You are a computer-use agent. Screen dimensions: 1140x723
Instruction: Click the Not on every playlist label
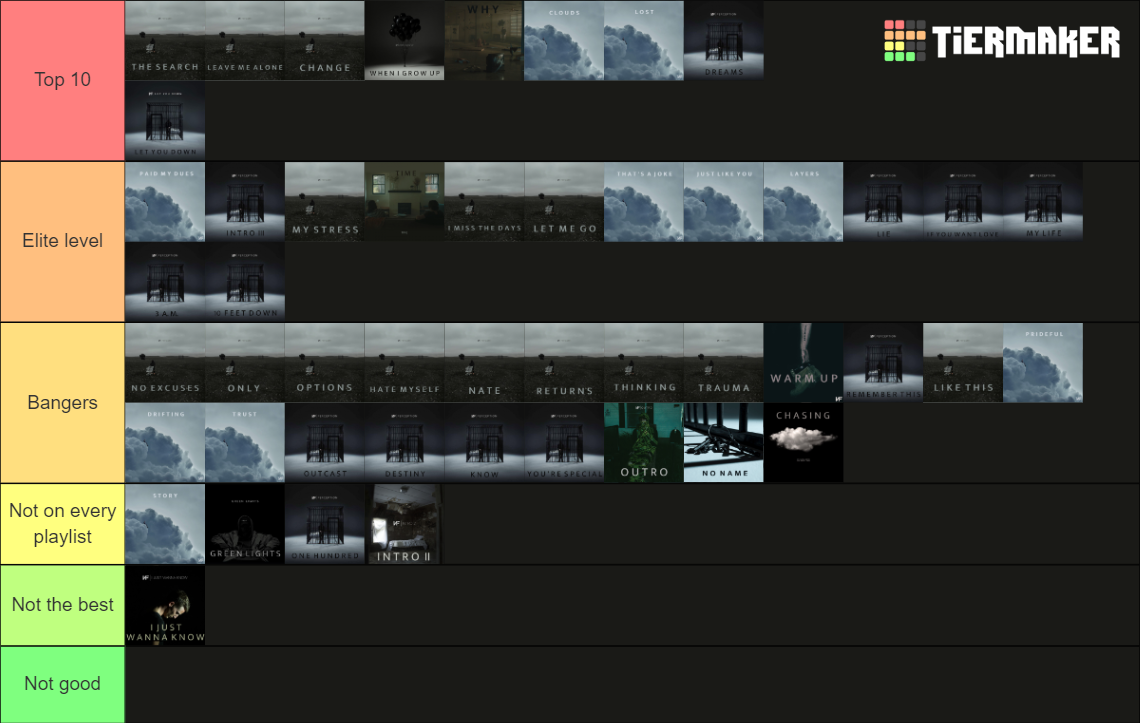[x=63, y=524]
